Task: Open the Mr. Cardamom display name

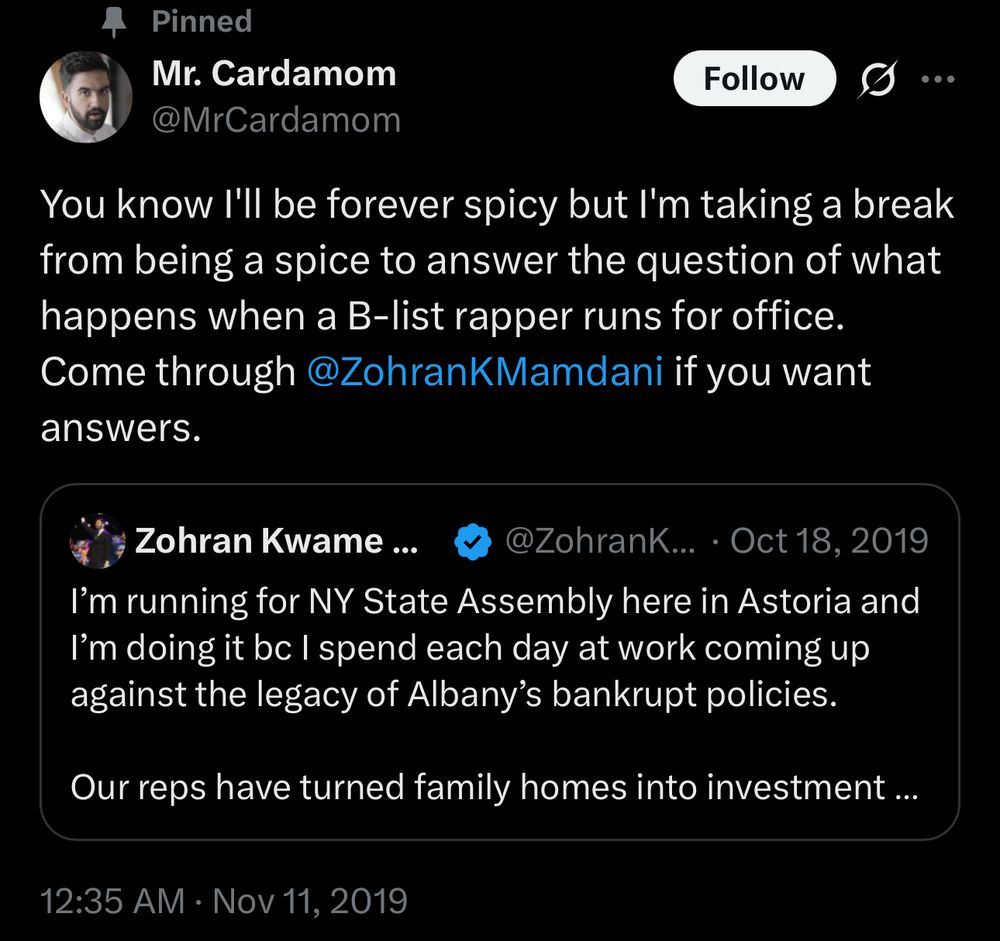Action: 274,73
